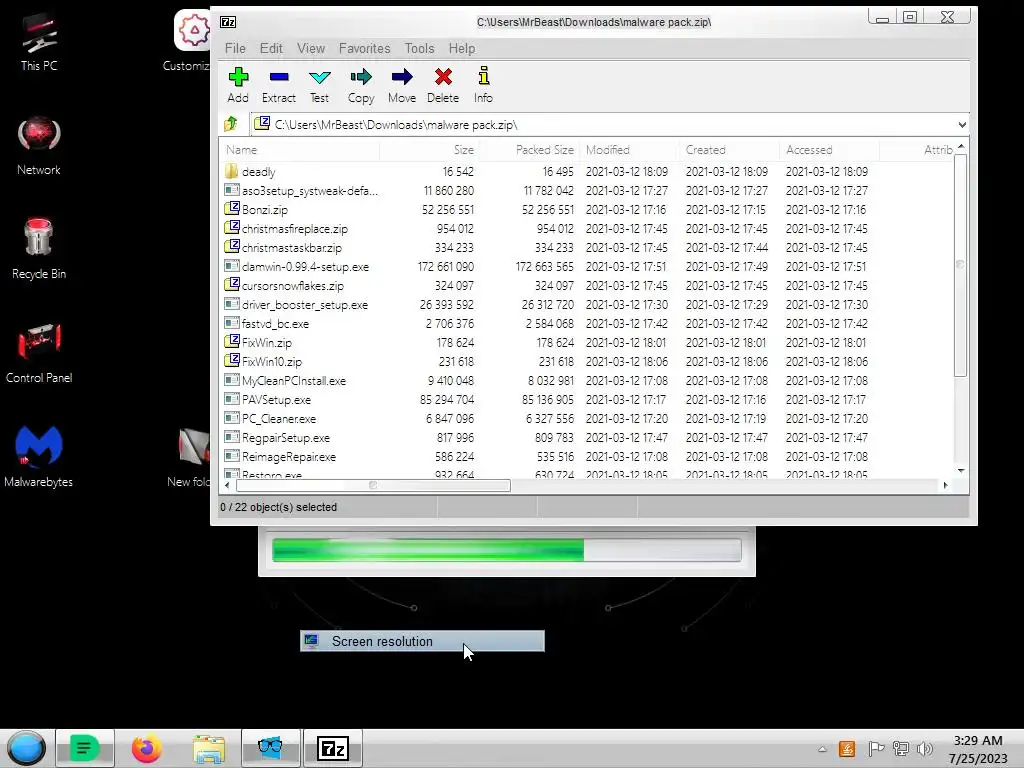Open the Tools menu

coord(419,48)
